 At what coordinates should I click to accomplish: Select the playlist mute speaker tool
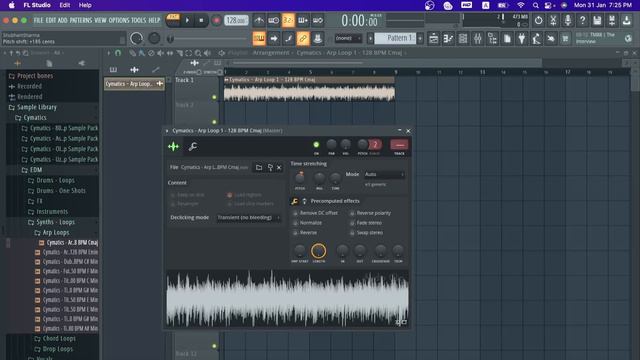160,53
